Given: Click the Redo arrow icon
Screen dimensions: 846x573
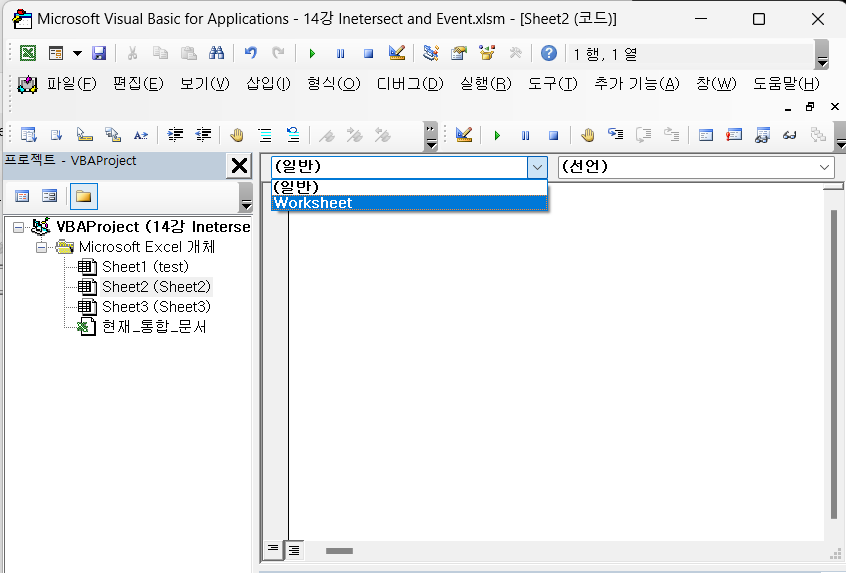Looking at the screenshot, I should tap(278, 53).
